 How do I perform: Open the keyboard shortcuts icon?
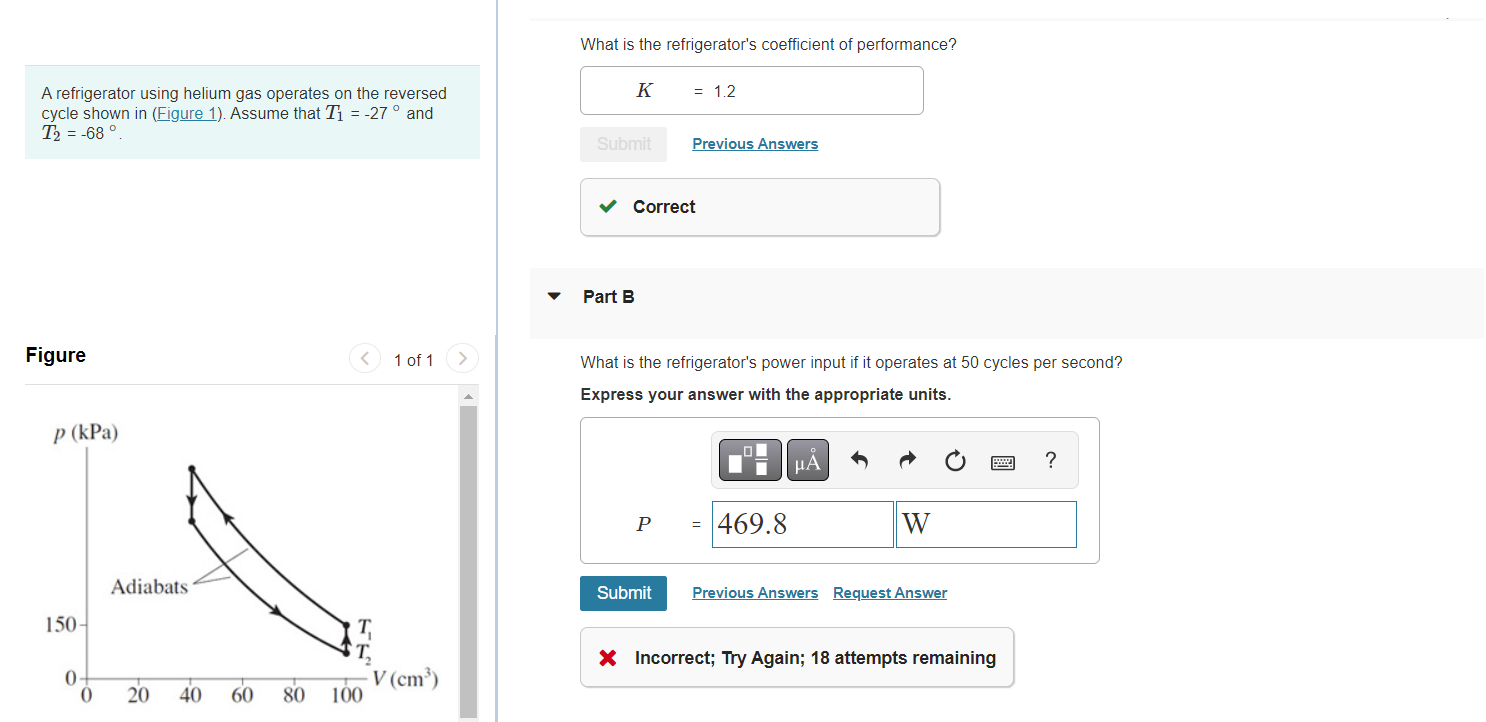click(1002, 461)
